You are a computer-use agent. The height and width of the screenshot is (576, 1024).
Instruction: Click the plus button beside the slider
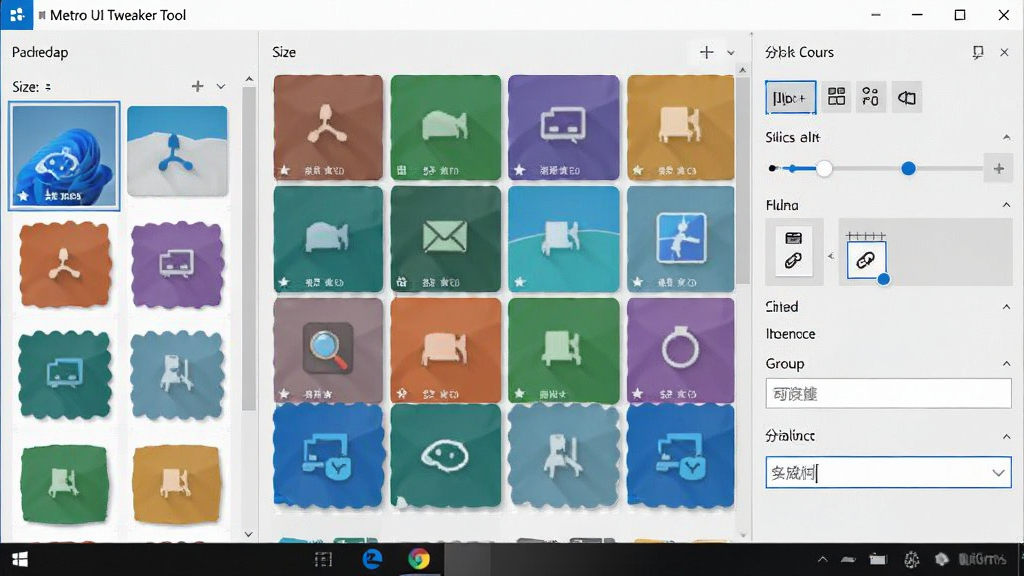coord(999,168)
